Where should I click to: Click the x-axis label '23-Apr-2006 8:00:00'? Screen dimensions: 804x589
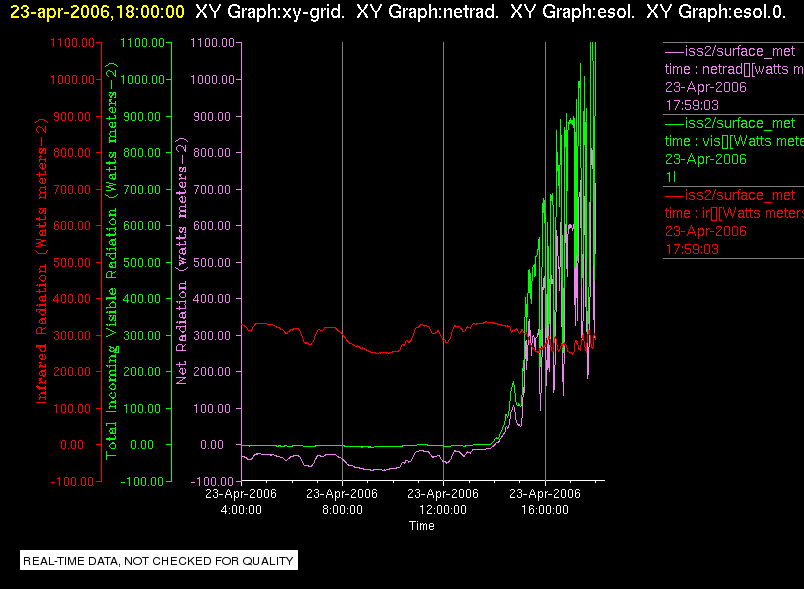[x=342, y=501]
